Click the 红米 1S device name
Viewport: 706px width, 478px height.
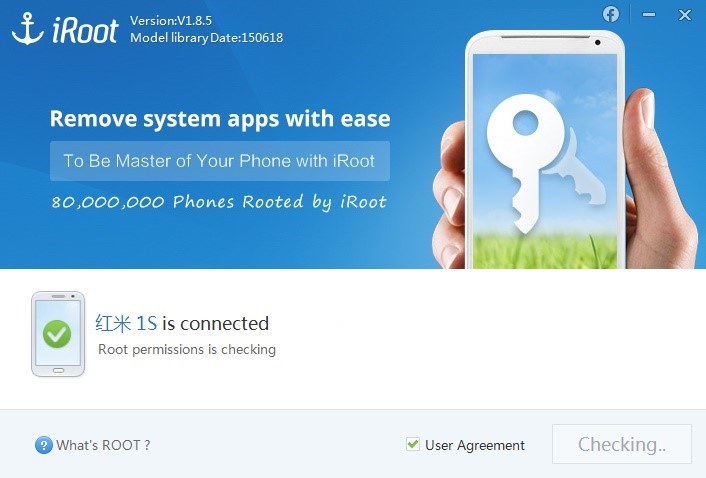tap(126, 323)
